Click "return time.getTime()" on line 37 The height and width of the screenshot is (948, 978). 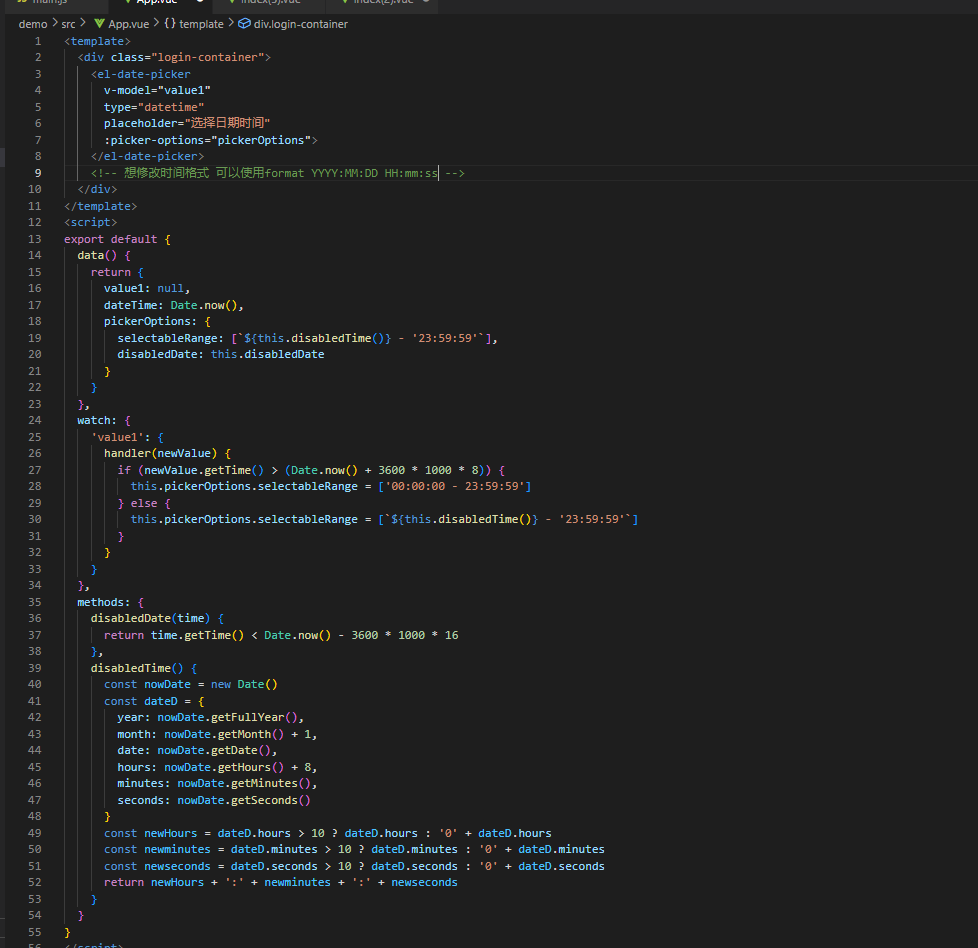(x=174, y=635)
